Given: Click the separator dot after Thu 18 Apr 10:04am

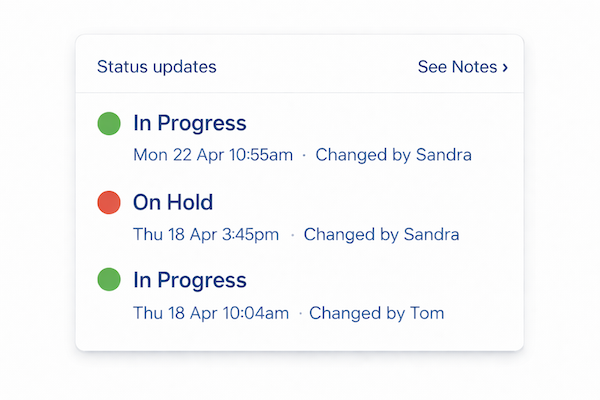Looking at the screenshot, I should pyautogui.click(x=300, y=314).
